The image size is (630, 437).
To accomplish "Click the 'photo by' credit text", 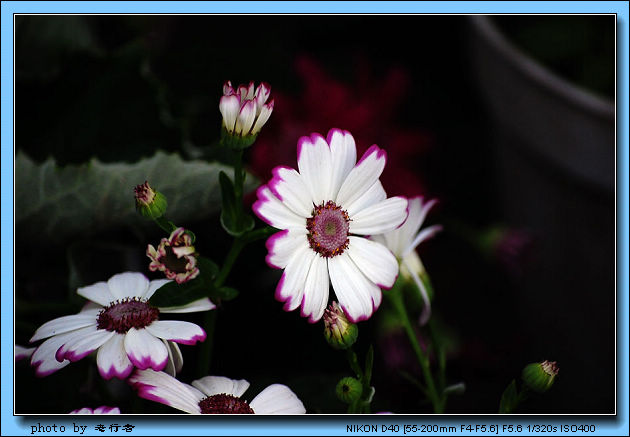I will (83, 428).
